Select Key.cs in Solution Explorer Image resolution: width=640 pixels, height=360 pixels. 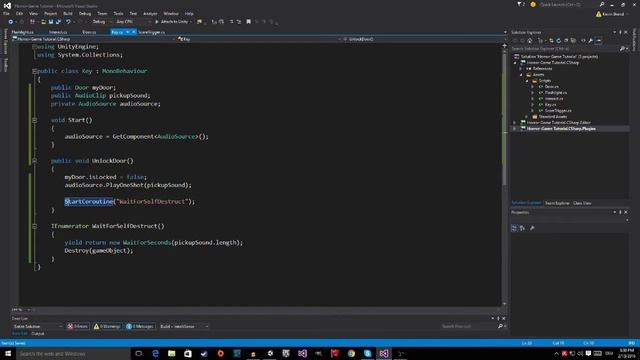(550, 104)
